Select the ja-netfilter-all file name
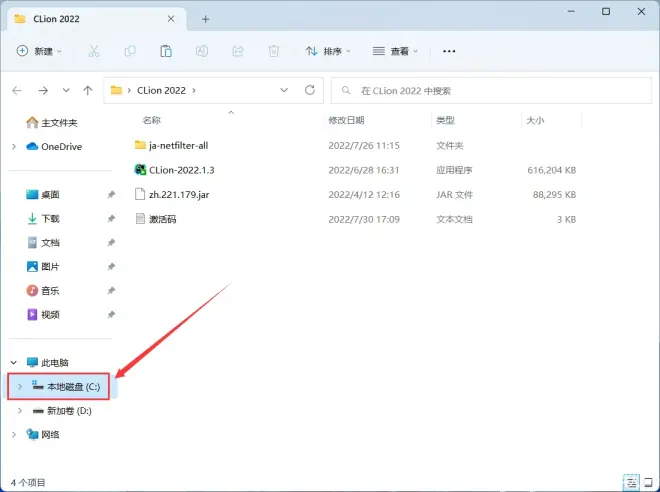 pos(178,146)
